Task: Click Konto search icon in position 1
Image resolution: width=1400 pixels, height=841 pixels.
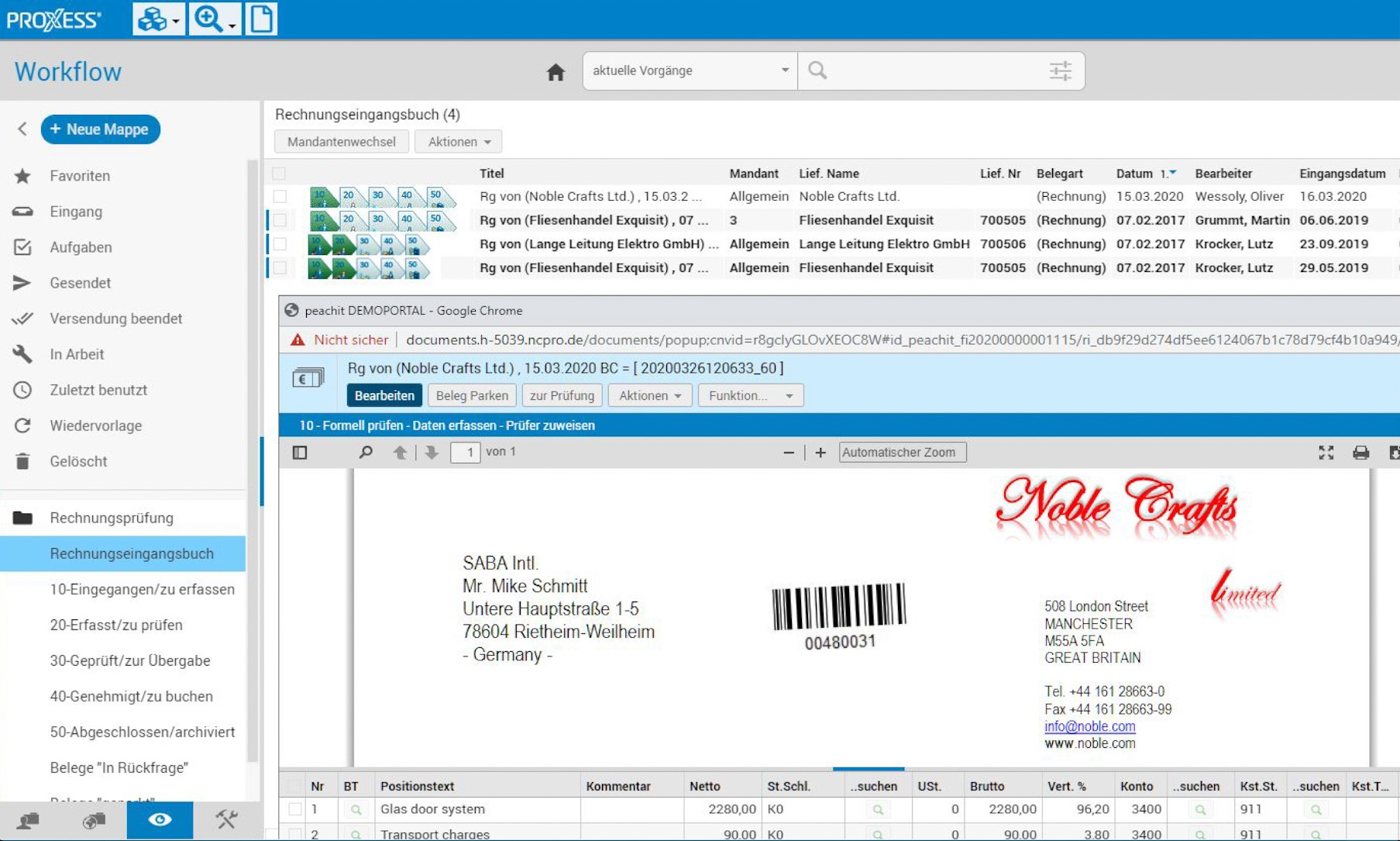Action: 1200,810
